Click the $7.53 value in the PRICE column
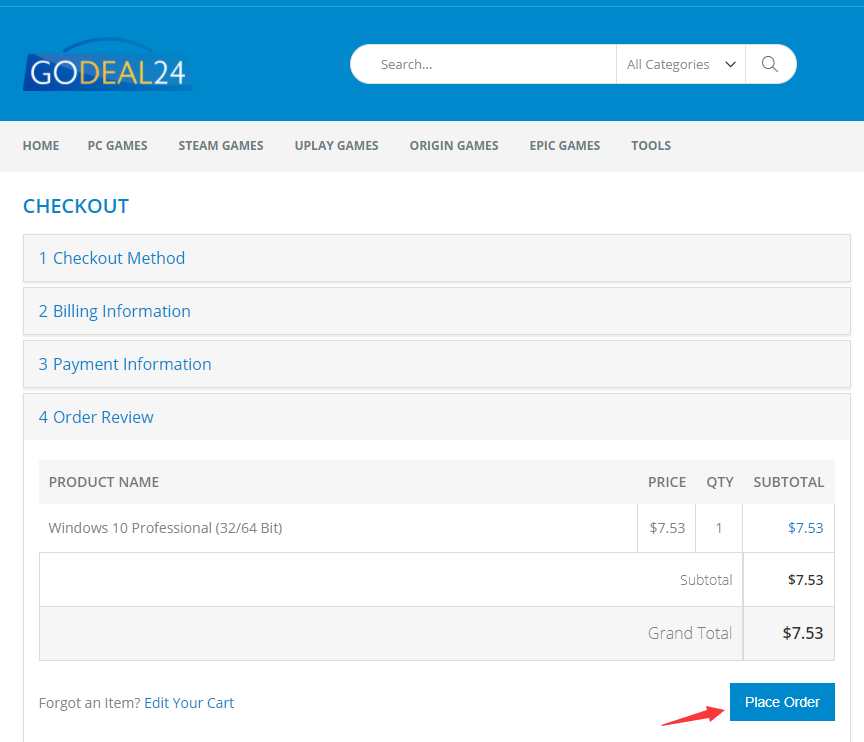864x742 pixels. [667, 528]
